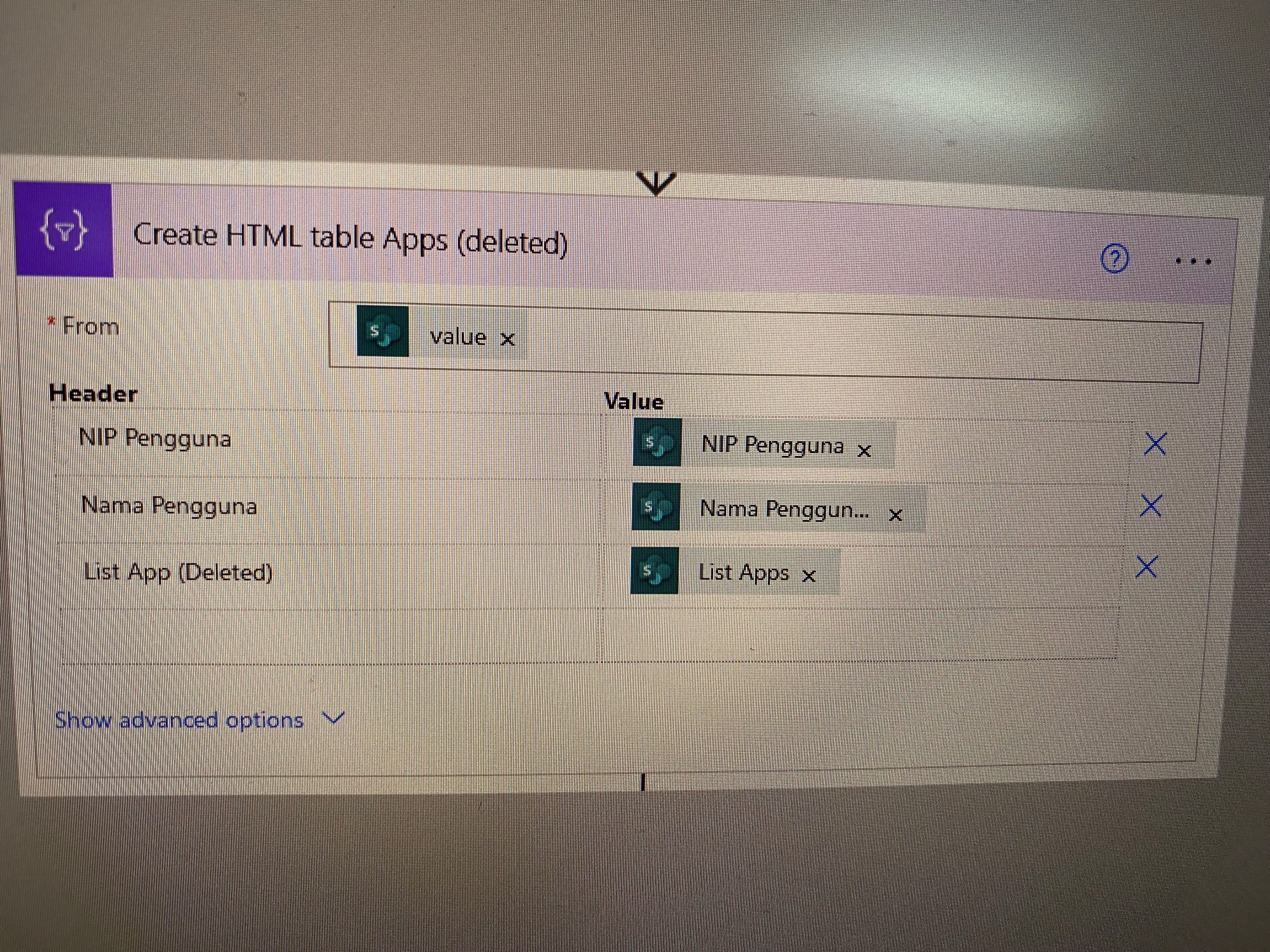
Task: Remove Nama Pengguna dynamic token
Action: [895, 515]
